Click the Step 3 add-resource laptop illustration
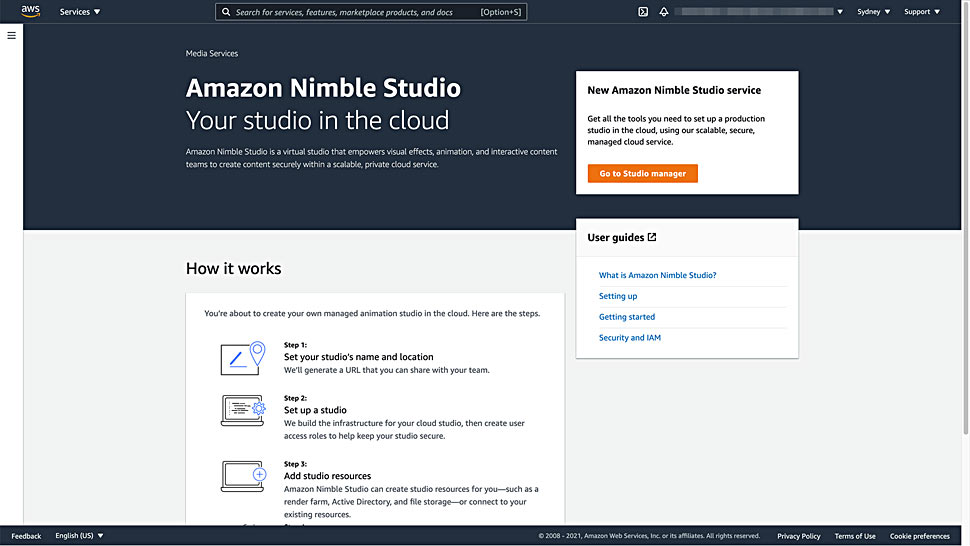The image size is (970, 546). coord(243,476)
